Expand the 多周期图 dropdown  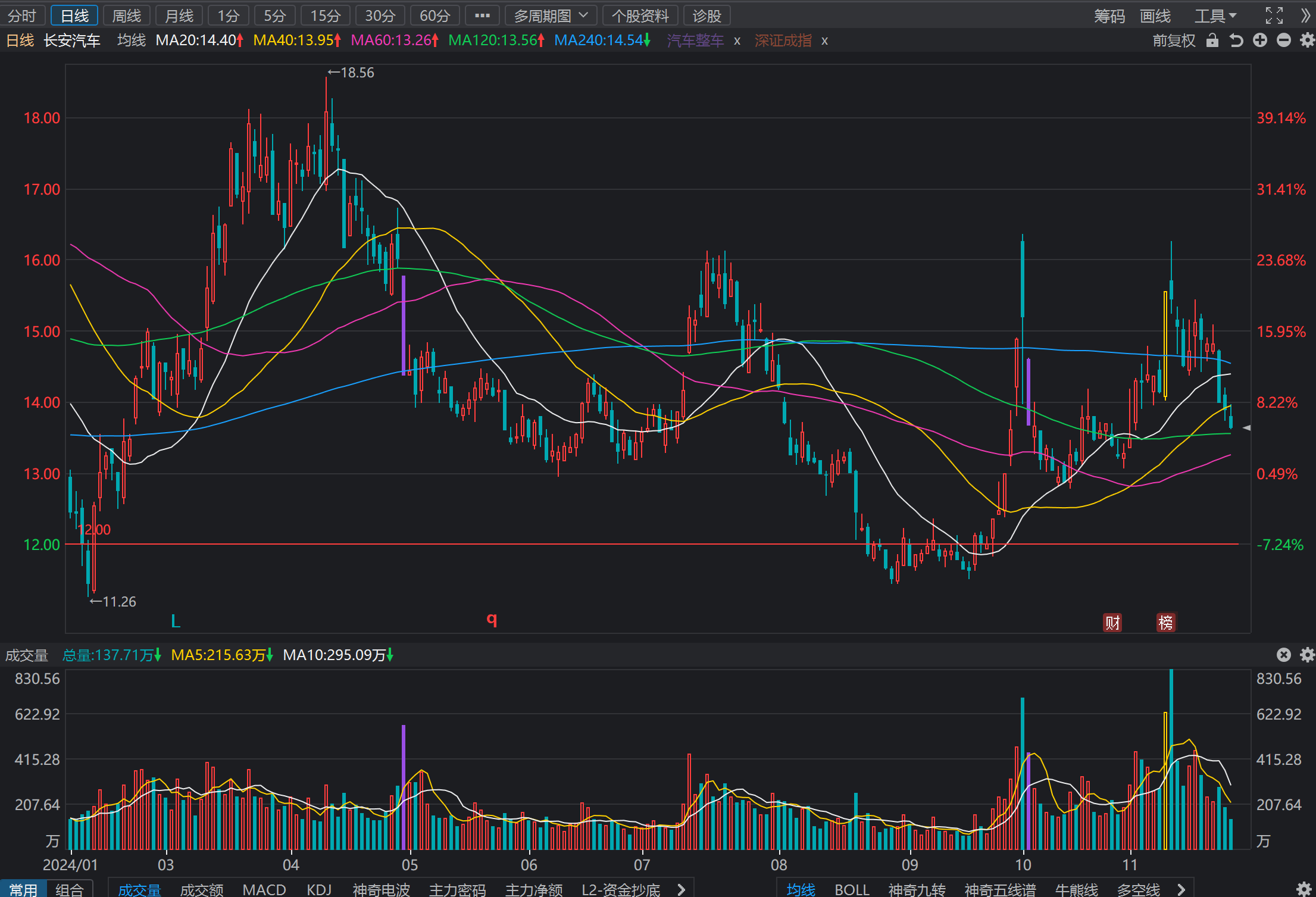point(551,16)
